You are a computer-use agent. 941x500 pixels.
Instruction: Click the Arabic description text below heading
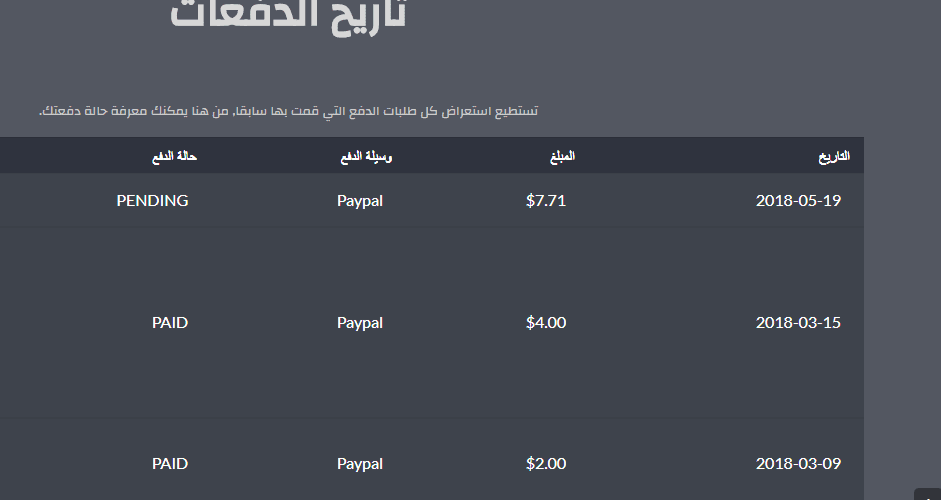tap(289, 111)
